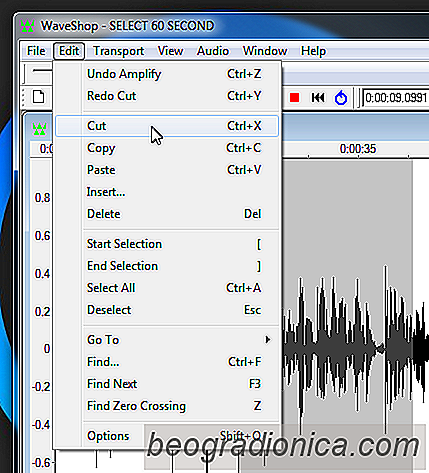Select Copy in the Edit menu

[167, 148]
